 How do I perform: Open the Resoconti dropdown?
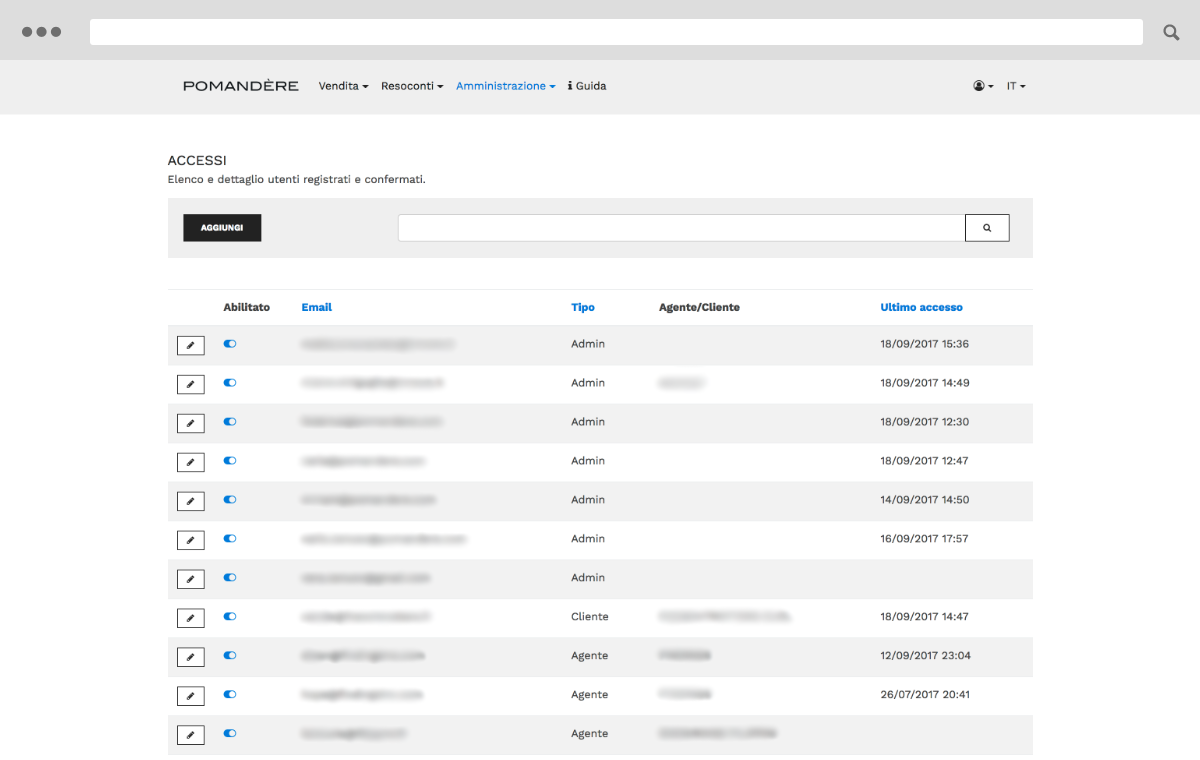411,86
